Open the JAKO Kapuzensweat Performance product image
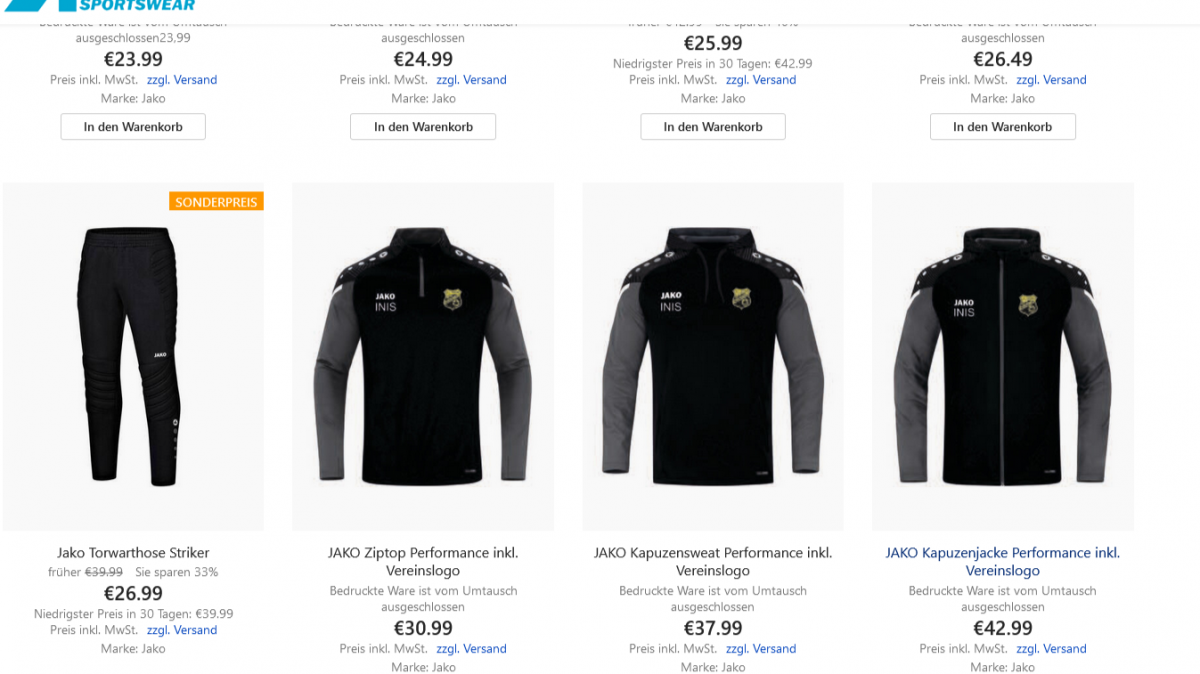Viewport: 1200px width, 674px height. click(x=713, y=356)
